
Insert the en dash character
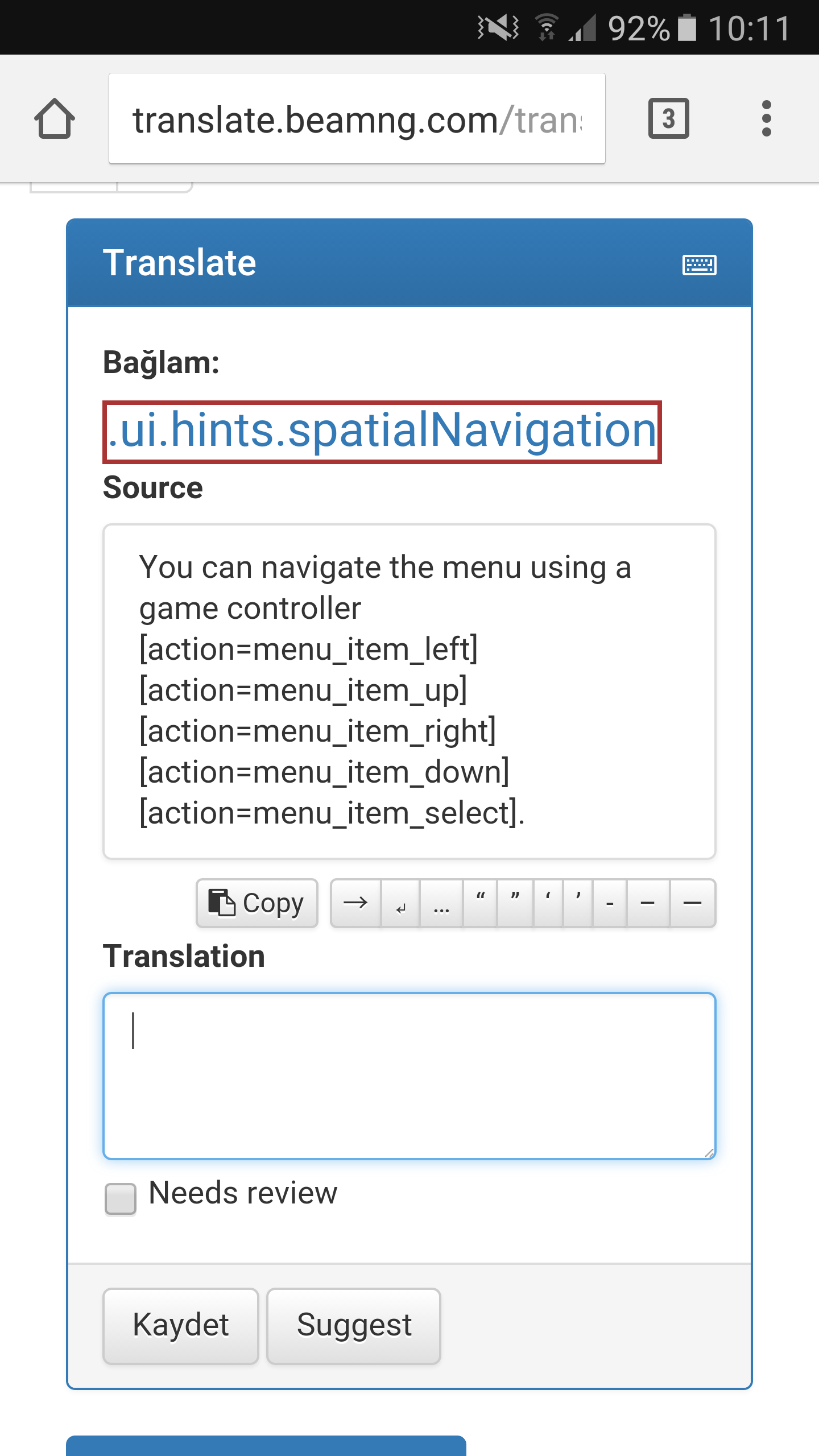click(x=648, y=903)
